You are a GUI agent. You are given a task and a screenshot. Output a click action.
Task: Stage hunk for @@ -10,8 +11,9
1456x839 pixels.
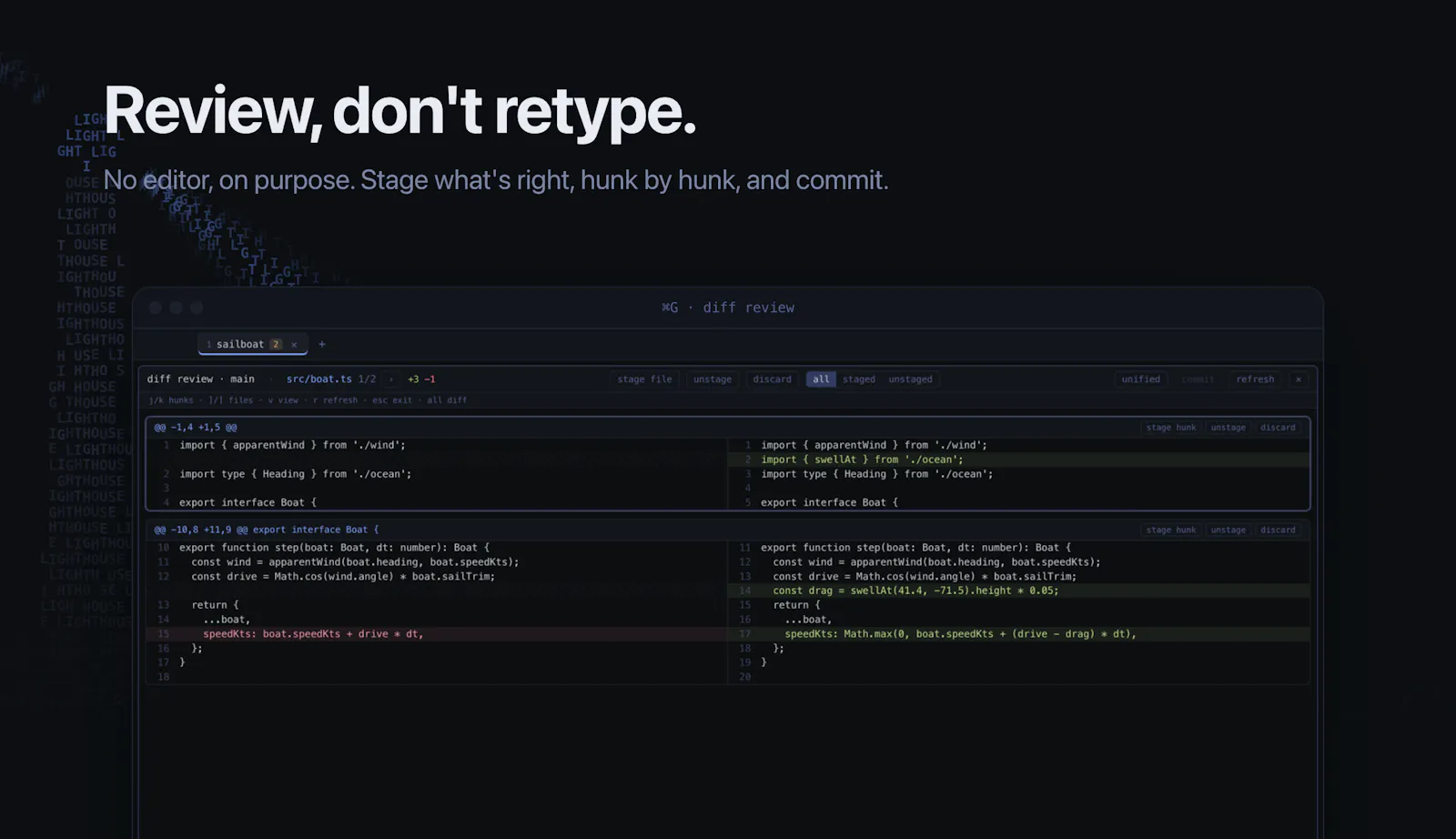[x=1171, y=530]
